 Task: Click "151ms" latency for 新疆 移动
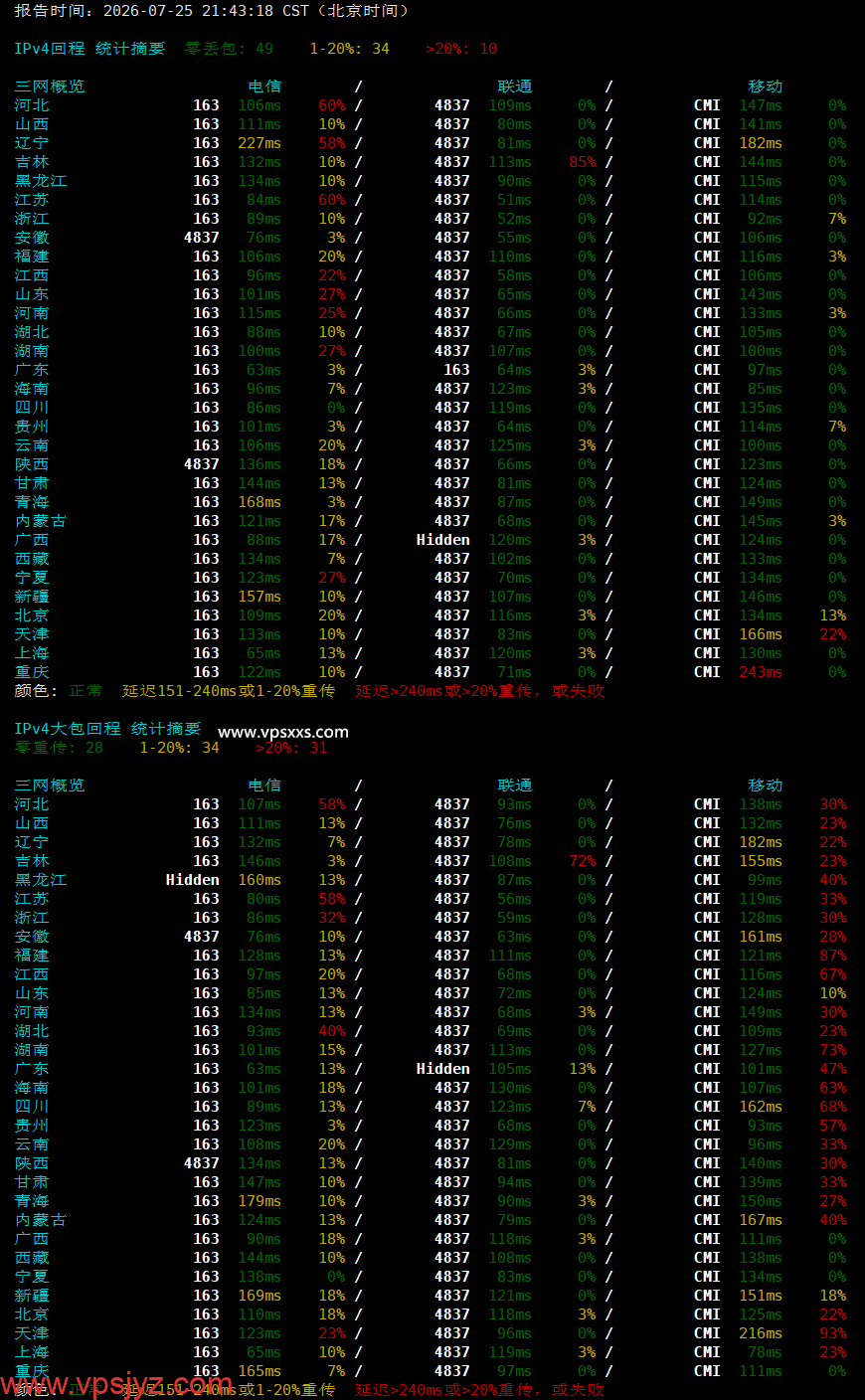click(761, 1296)
